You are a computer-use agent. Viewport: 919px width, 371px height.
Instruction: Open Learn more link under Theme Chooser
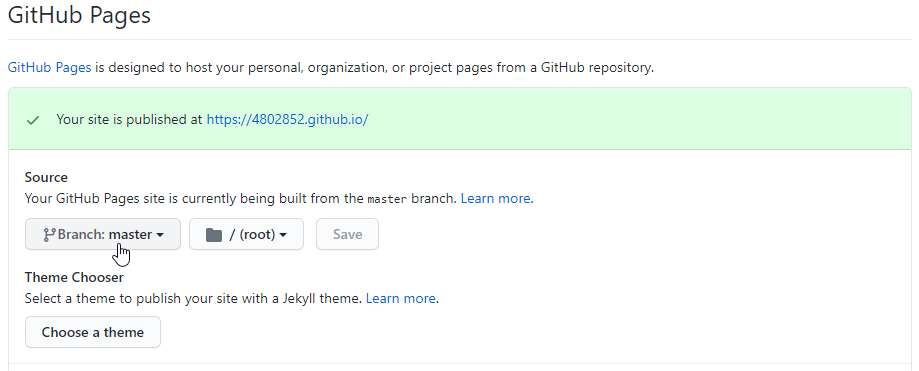pyautogui.click(x=400, y=299)
